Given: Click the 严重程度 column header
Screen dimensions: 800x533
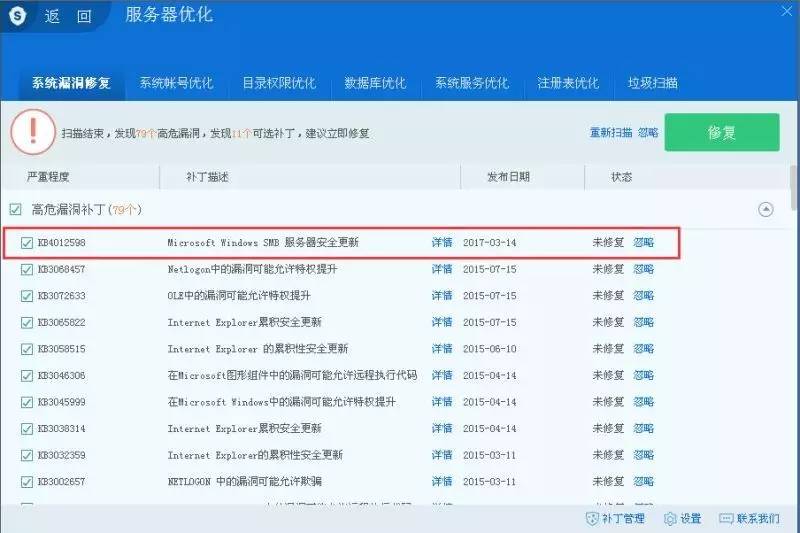Looking at the screenshot, I should click(48, 177).
